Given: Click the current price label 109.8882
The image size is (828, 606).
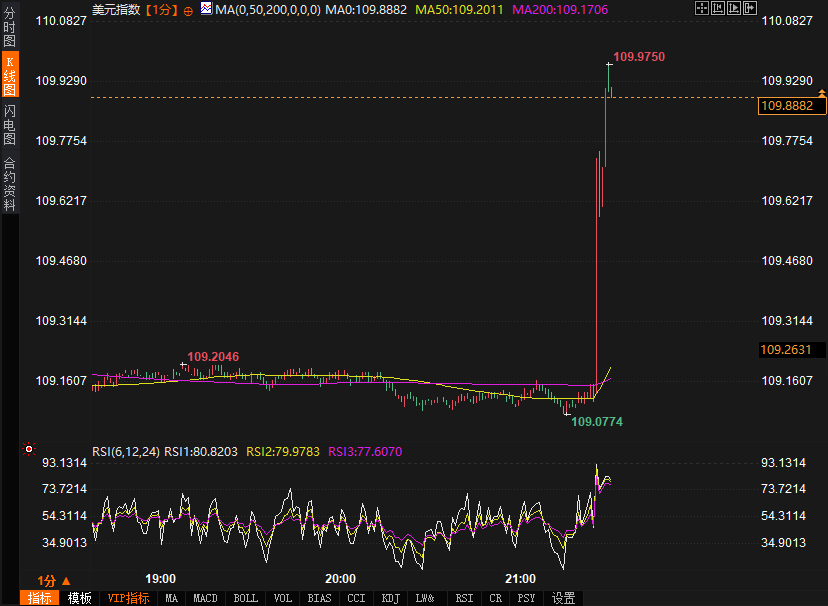Looking at the screenshot, I should [786, 106].
